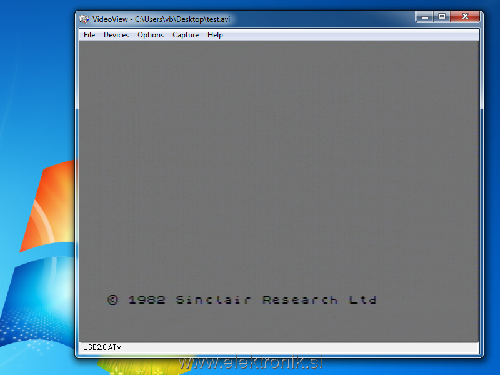
Task: Open the Capture menu
Action: (186, 35)
